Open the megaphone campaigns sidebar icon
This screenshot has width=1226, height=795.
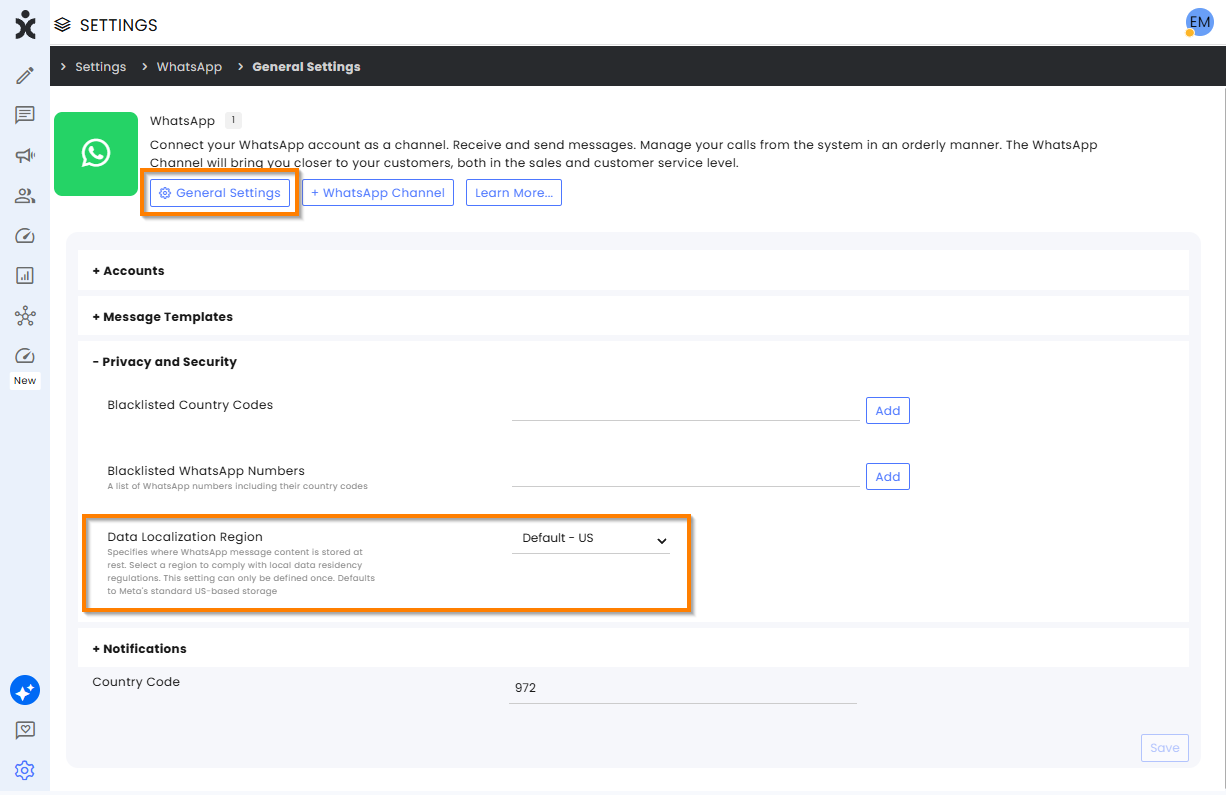[x=25, y=155]
